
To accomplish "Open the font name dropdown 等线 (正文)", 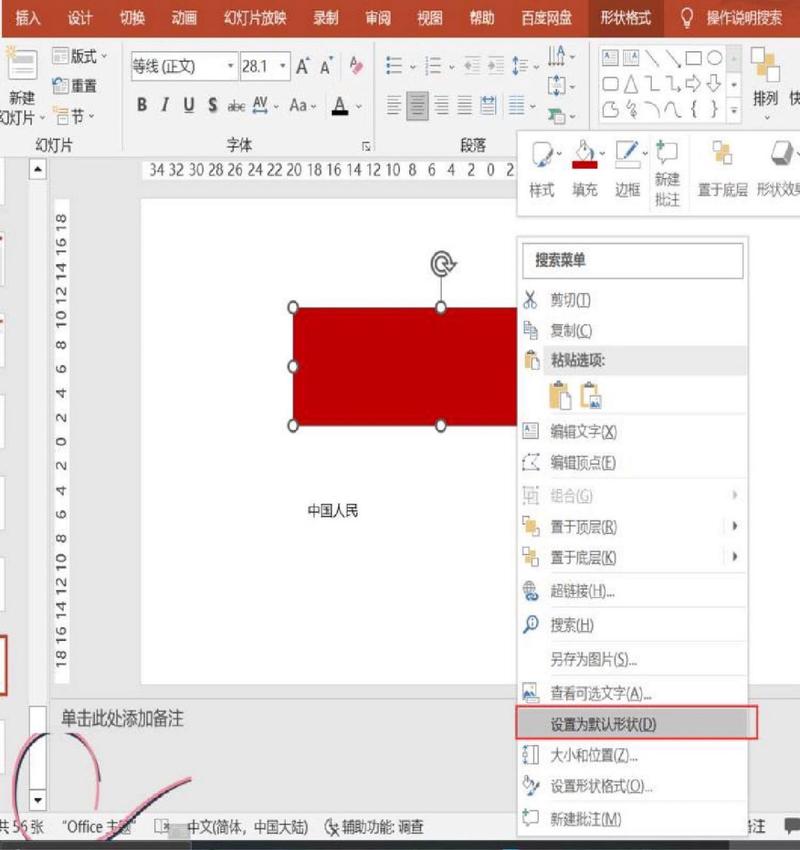I will [230, 66].
